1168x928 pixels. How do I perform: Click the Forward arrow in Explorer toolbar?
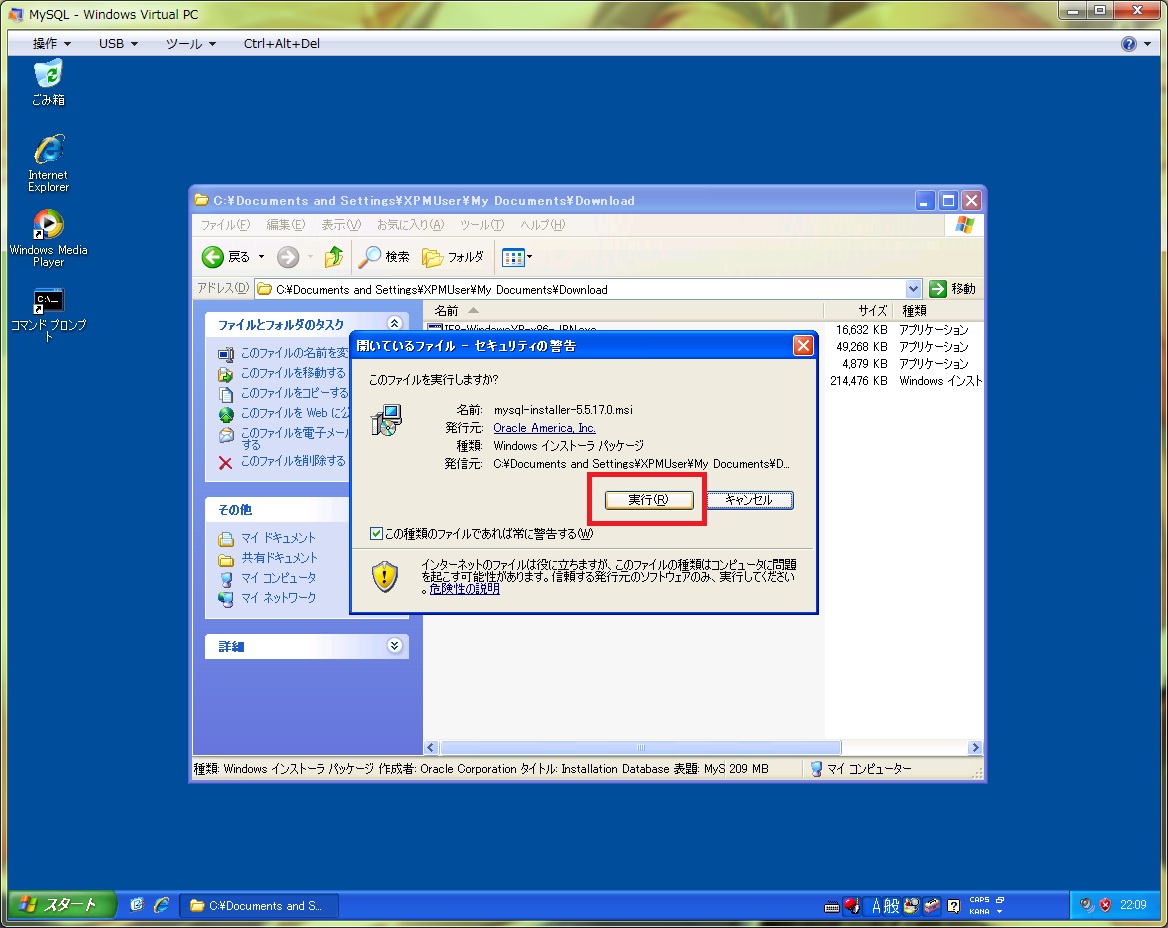pyautogui.click(x=288, y=257)
